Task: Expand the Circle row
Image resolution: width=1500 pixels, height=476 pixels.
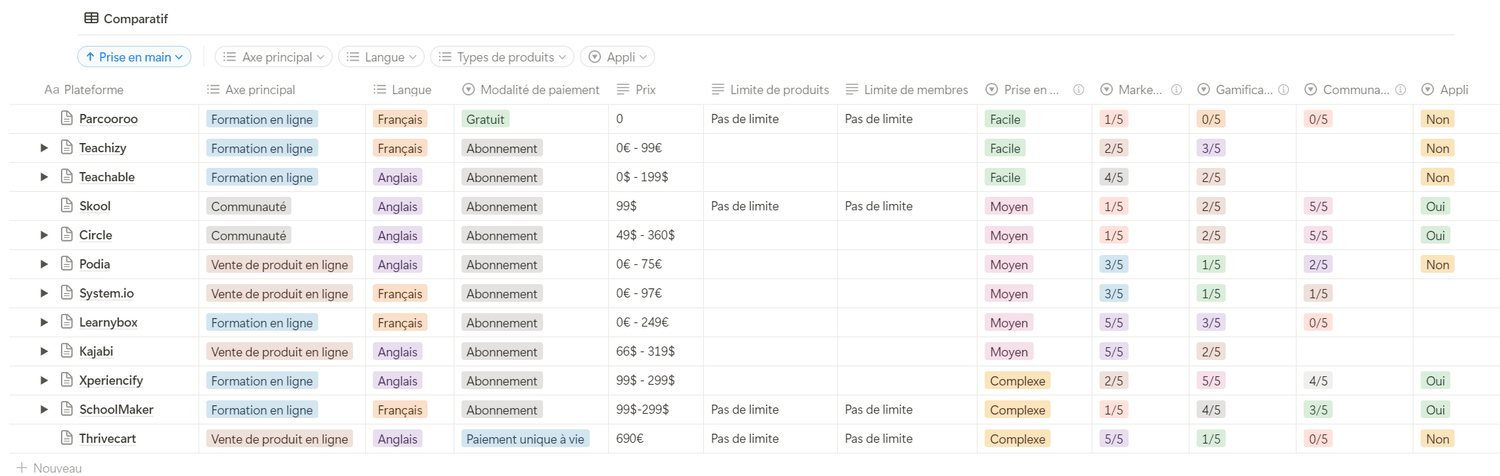Action: 44,235
